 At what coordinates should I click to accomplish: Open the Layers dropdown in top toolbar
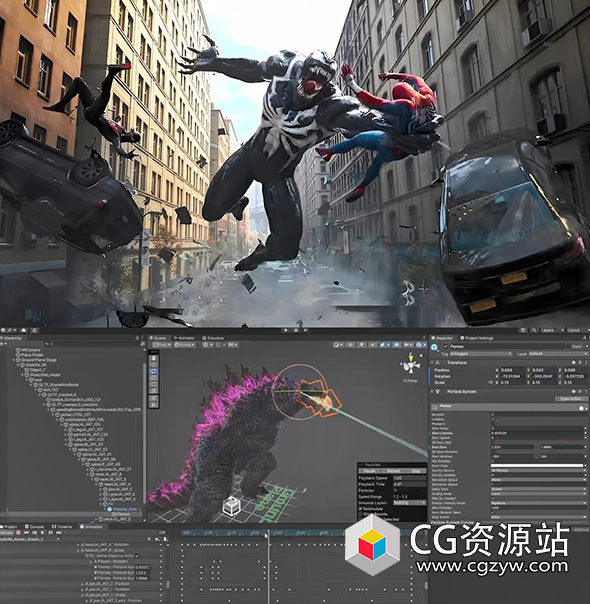[553, 330]
